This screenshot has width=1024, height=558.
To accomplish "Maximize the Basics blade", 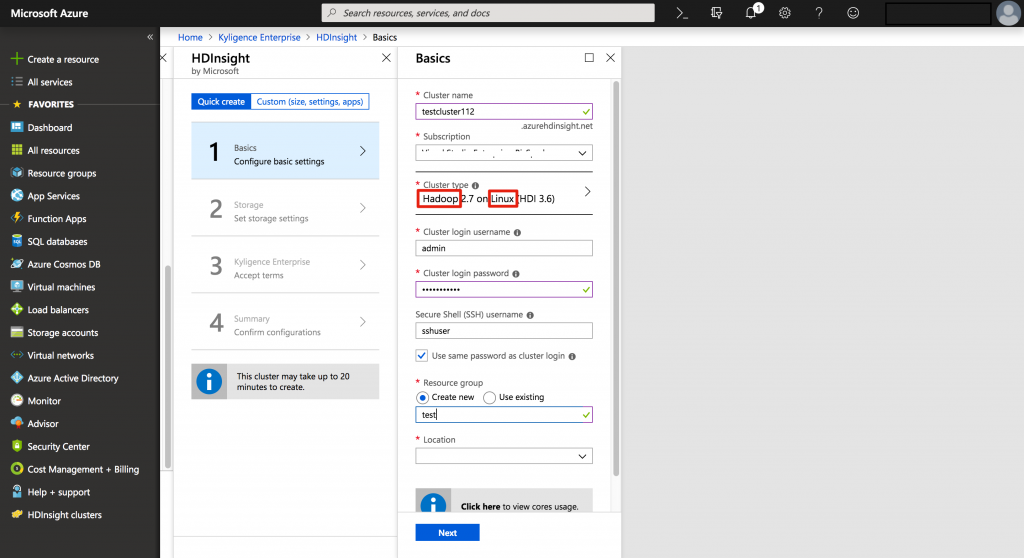I will click(589, 57).
